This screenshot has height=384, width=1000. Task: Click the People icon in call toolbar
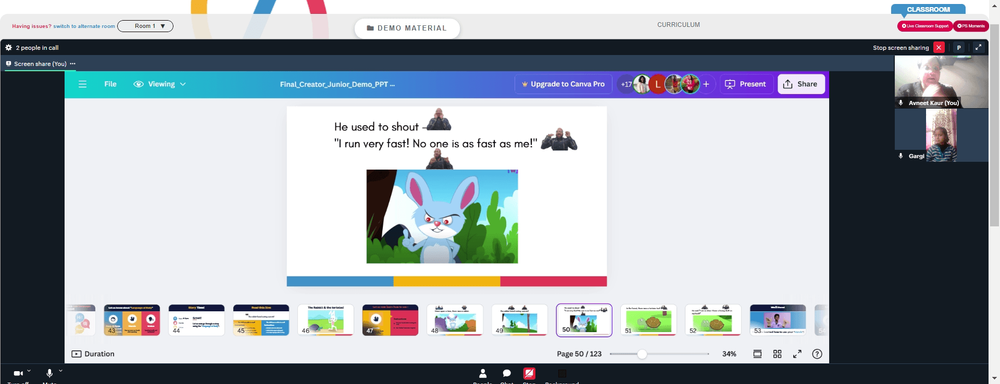click(x=483, y=374)
